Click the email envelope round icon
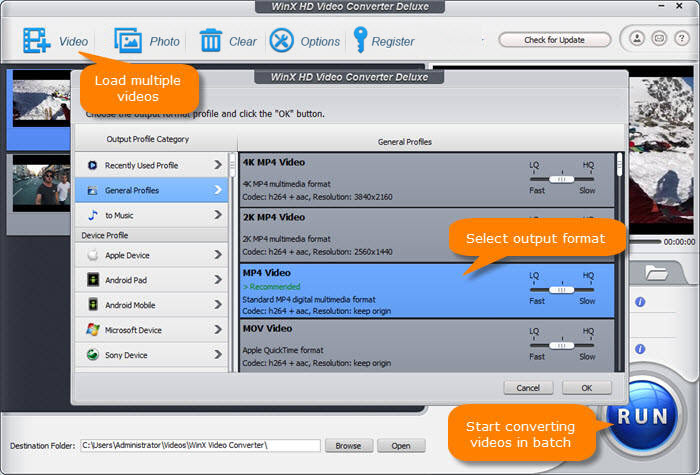Image resolution: width=700 pixels, height=475 pixels. [659, 38]
